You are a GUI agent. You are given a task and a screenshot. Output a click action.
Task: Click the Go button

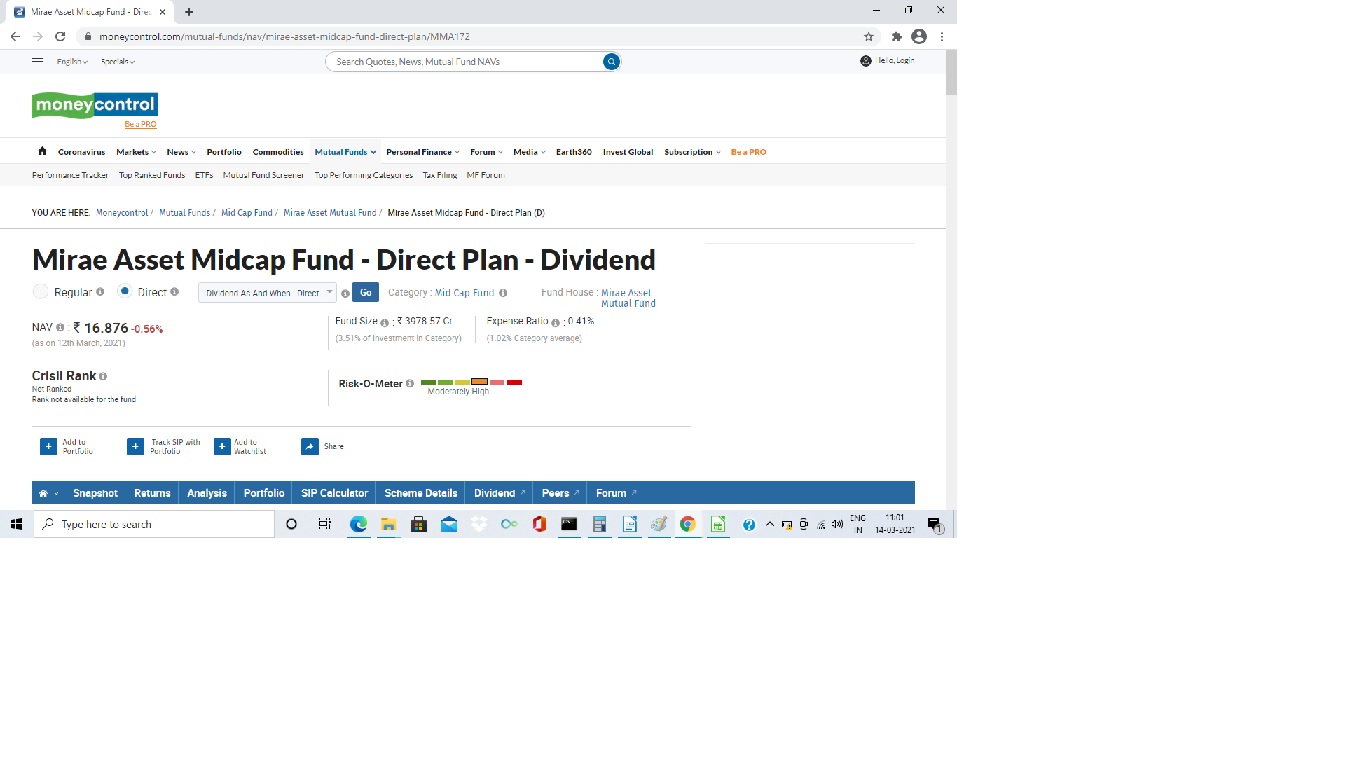[x=365, y=293]
